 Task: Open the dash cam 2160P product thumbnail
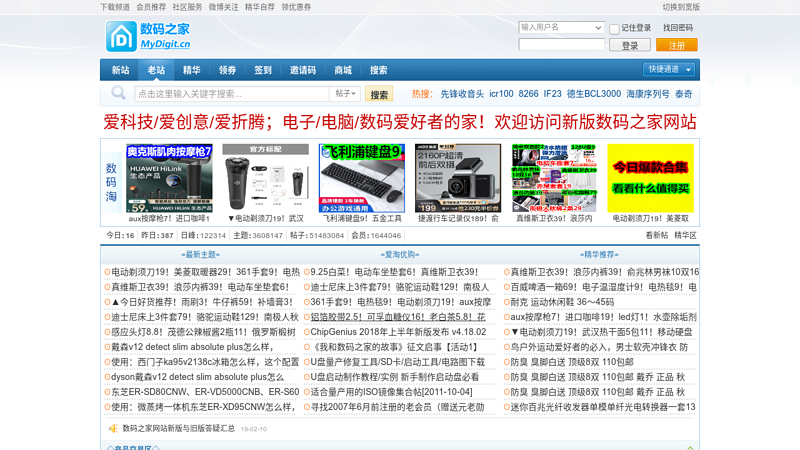click(458, 178)
